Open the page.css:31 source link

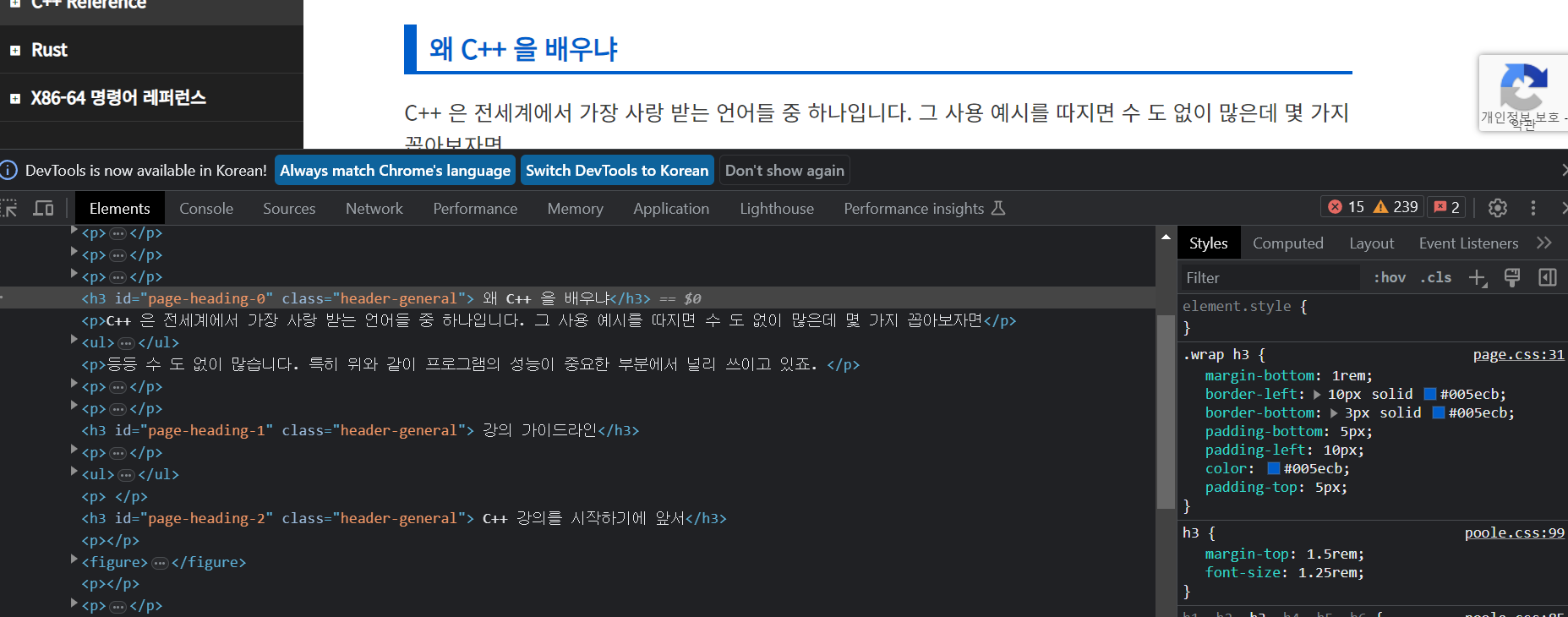pos(1518,355)
